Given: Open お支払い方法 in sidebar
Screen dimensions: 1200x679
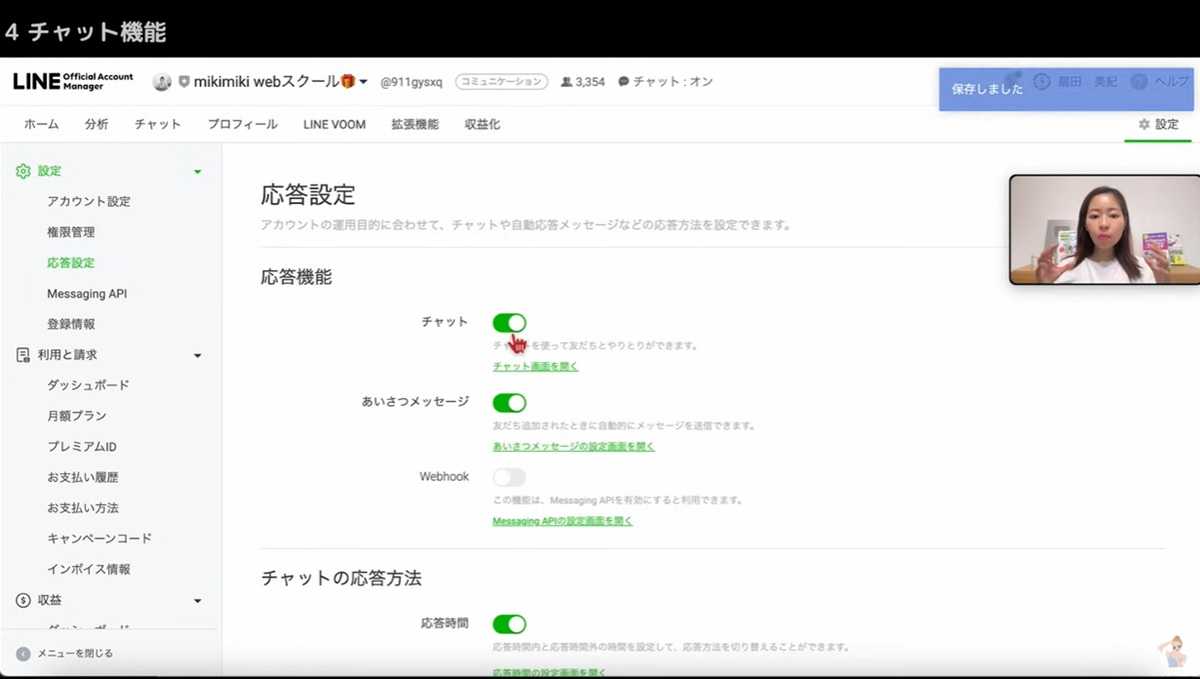Looking at the screenshot, I should tap(83, 508).
